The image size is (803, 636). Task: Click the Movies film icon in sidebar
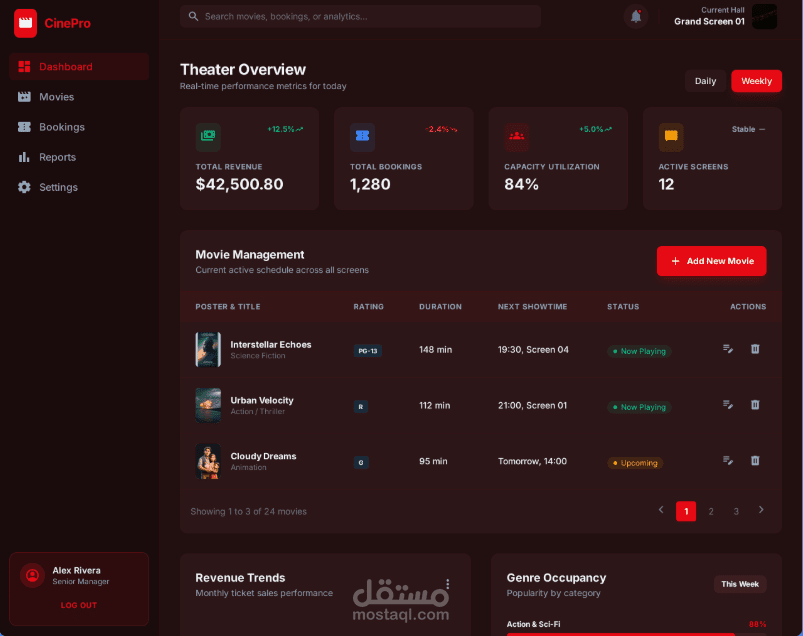(24, 97)
